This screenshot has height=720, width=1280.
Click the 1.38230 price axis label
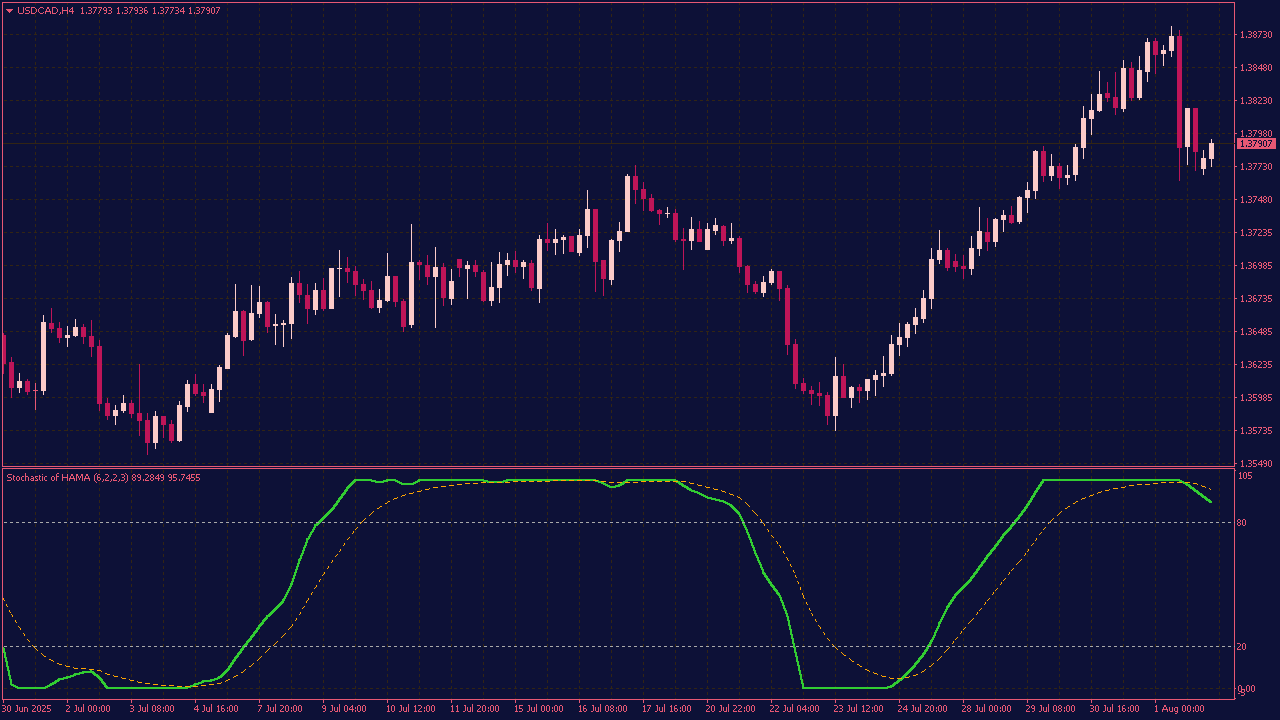[x=1255, y=101]
